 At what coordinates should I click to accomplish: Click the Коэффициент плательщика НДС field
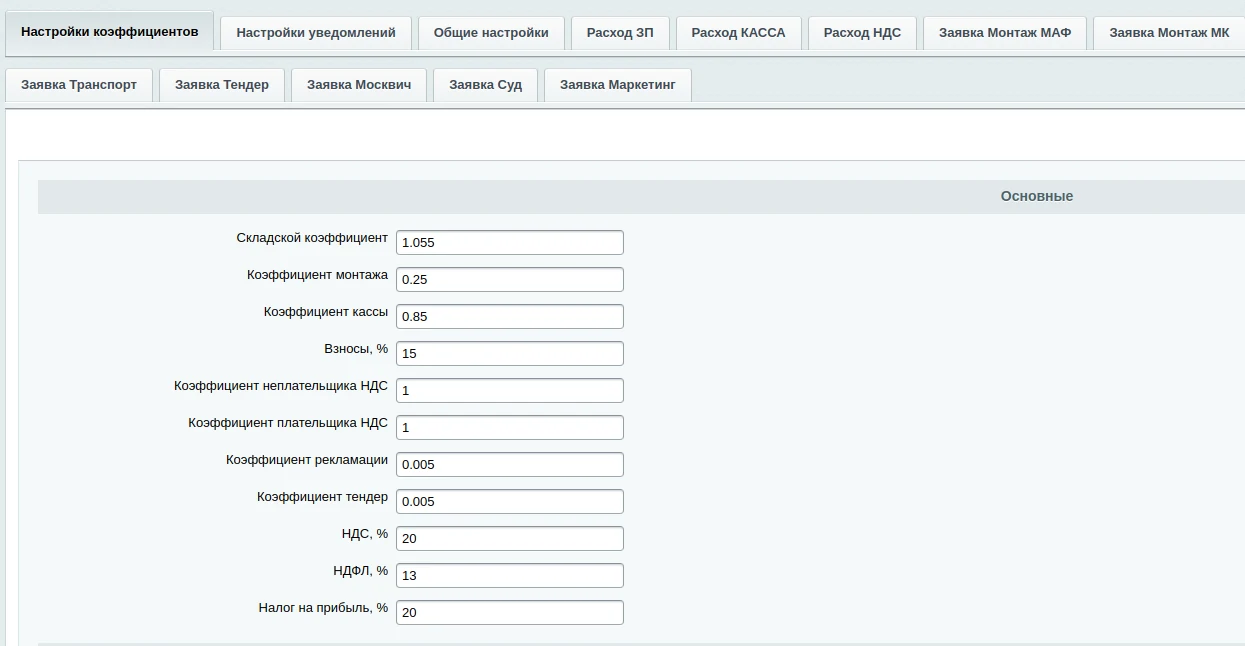point(510,427)
